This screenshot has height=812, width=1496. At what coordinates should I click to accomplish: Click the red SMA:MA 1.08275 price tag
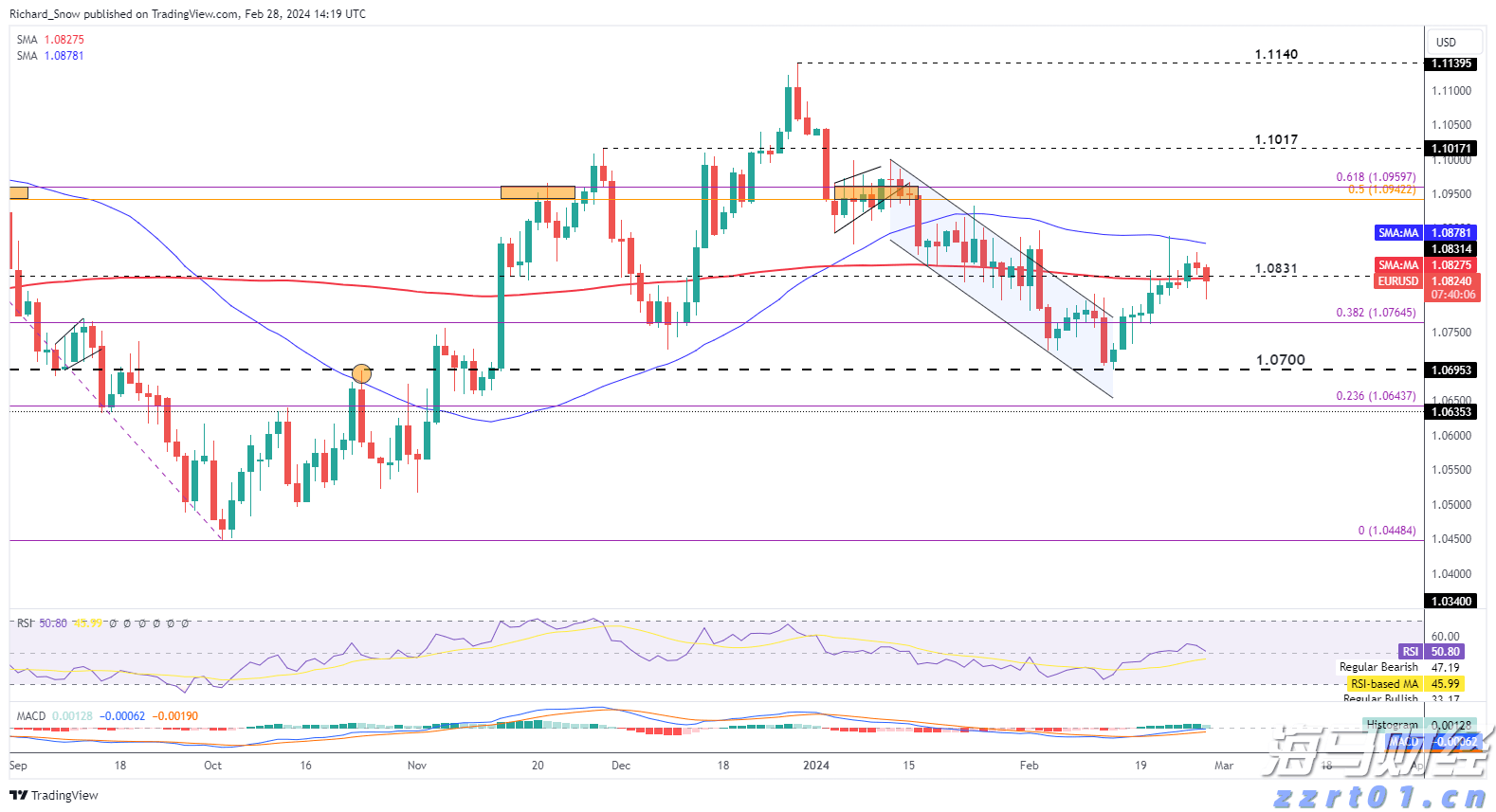(x=1425, y=265)
